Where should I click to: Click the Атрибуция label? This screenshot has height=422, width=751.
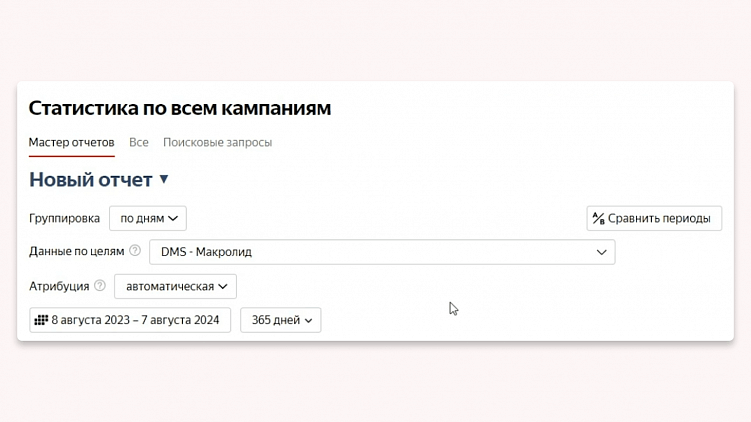[x=59, y=286]
